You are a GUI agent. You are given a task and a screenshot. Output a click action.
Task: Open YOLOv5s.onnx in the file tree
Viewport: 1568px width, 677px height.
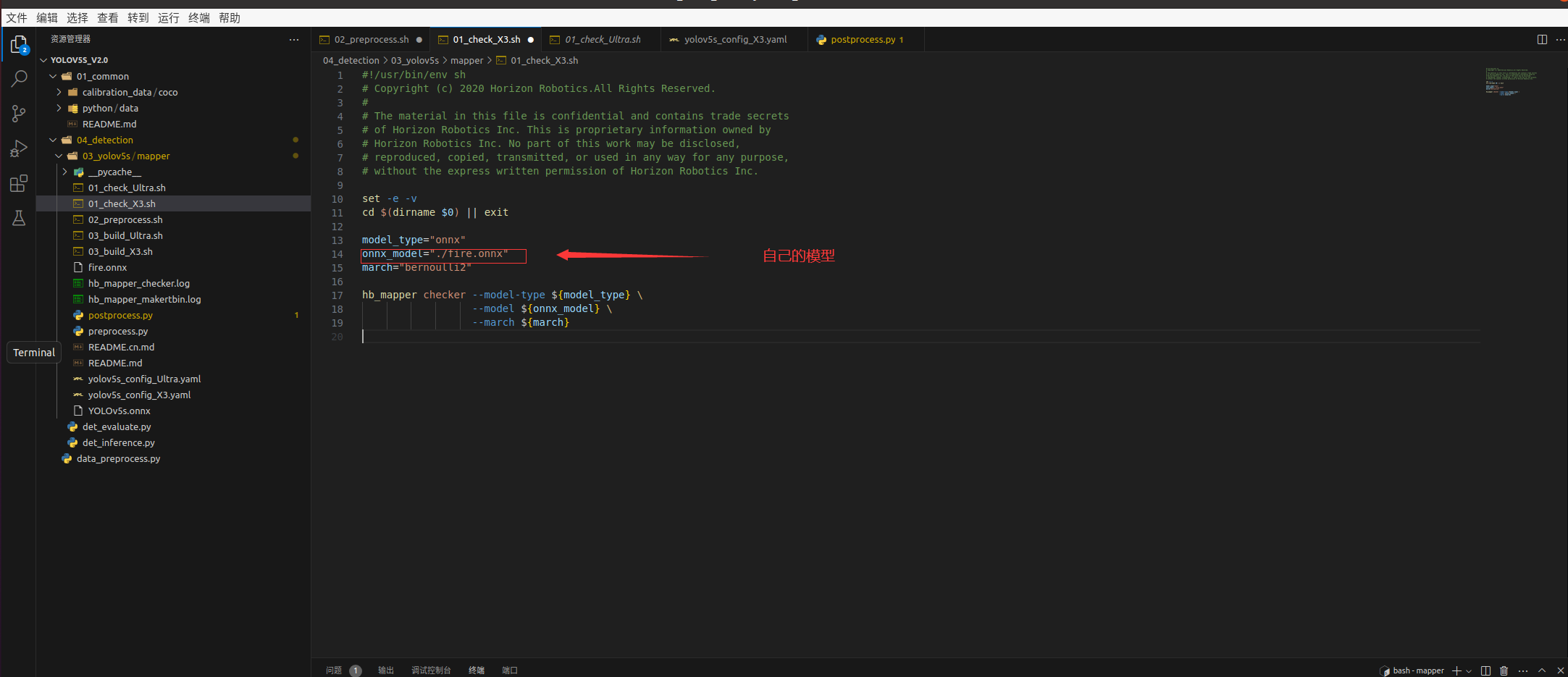[174, 411]
